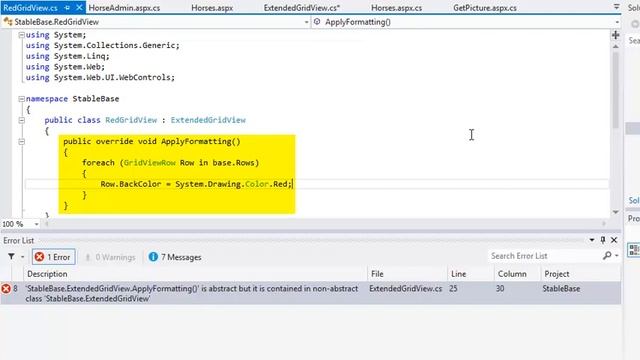Click the using System.Linq line
The image size is (640, 360).
(67, 56)
